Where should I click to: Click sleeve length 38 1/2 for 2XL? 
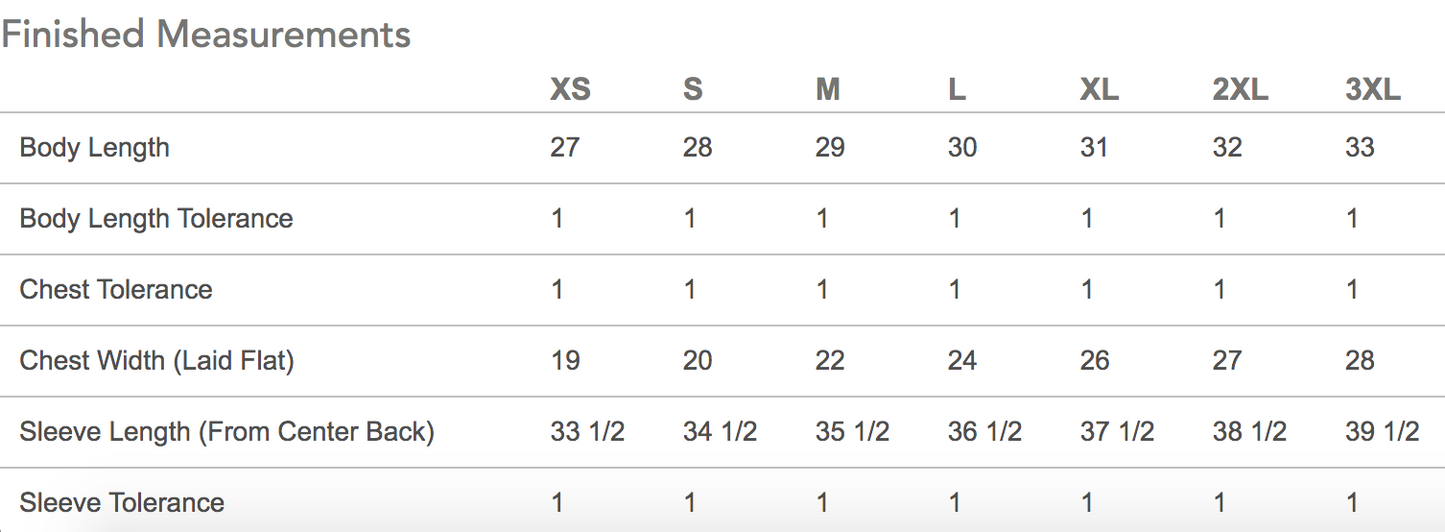[x=1249, y=432]
